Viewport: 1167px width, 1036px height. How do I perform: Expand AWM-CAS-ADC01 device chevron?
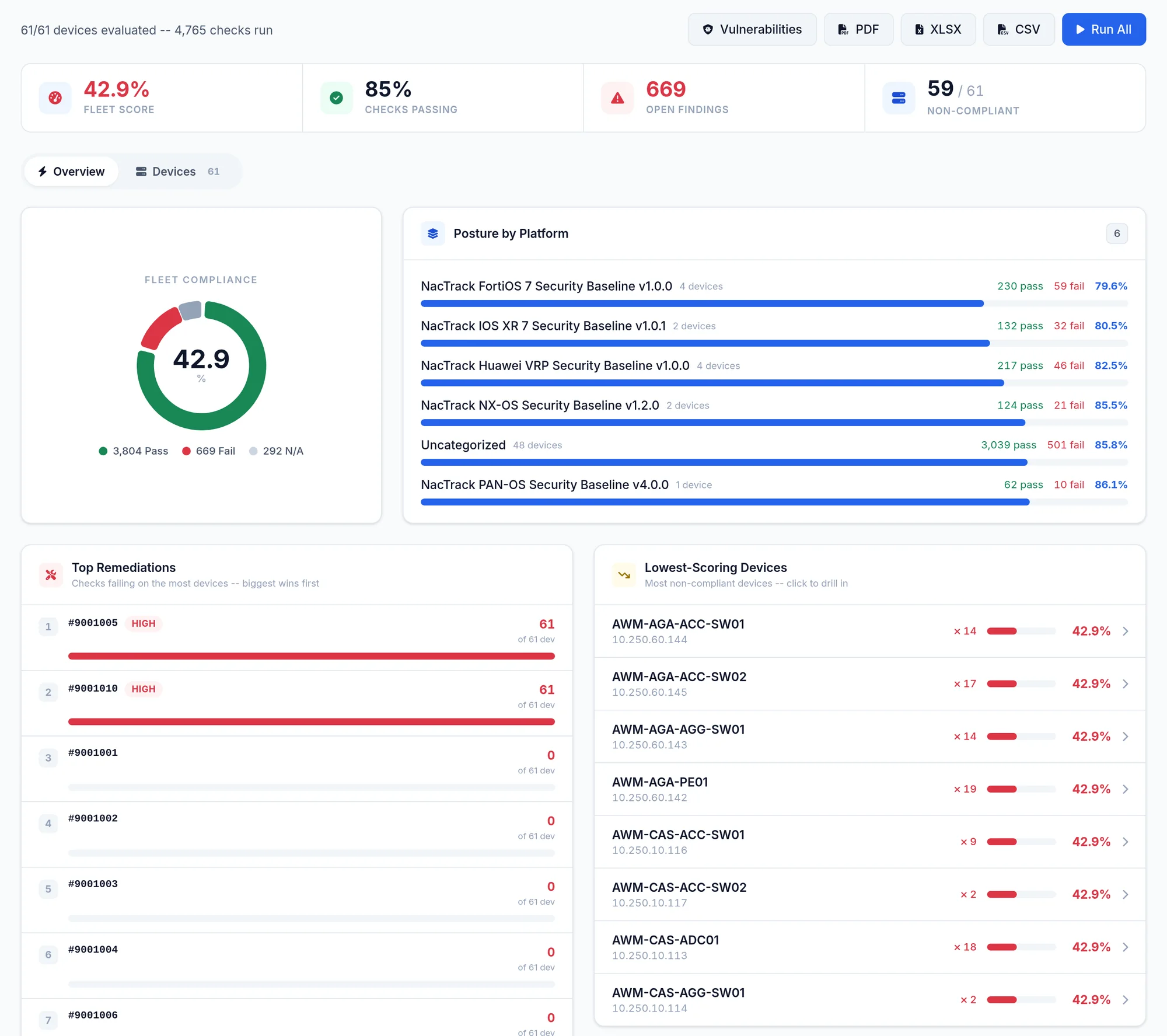(x=1126, y=947)
